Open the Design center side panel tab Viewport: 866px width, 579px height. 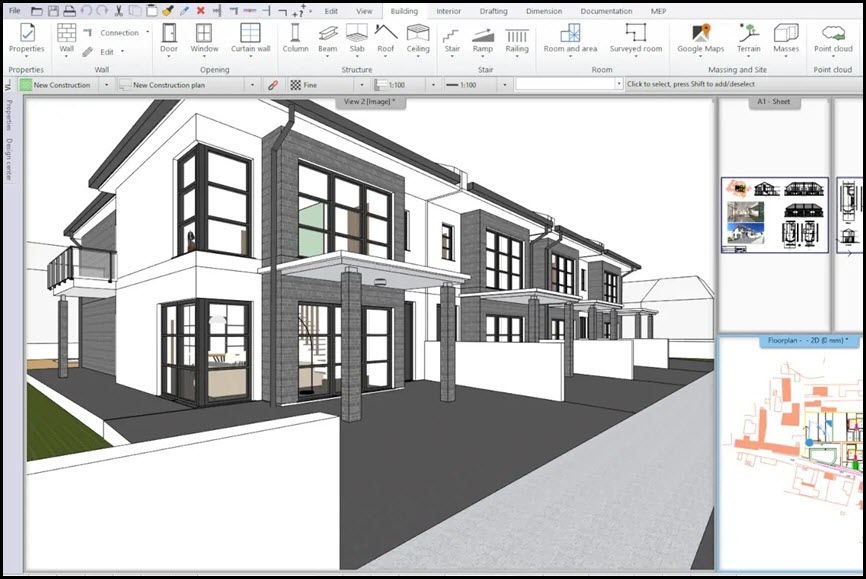9,159
